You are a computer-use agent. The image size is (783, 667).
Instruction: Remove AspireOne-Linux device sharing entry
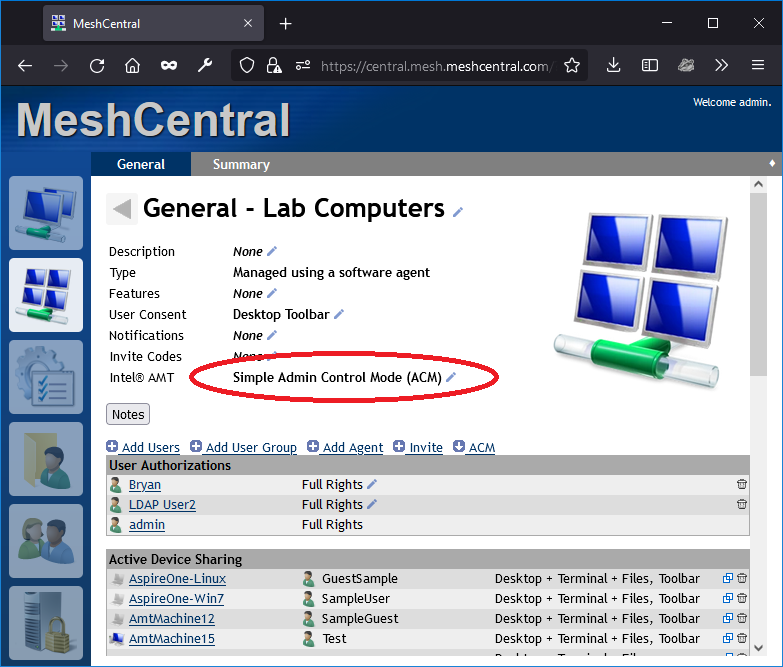[x=741, y=579]
